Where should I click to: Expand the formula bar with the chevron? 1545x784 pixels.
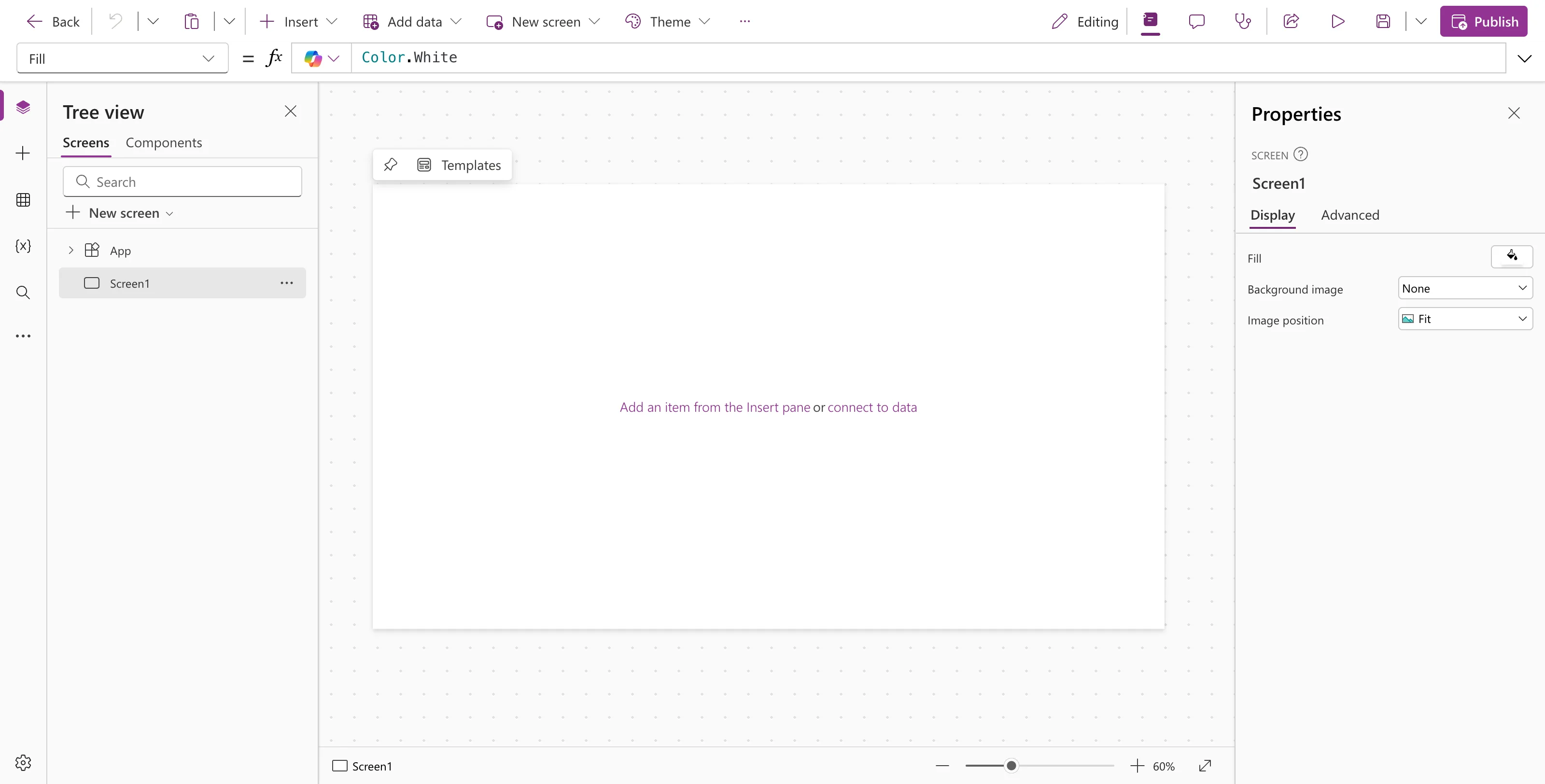(x=1524, y=58)
